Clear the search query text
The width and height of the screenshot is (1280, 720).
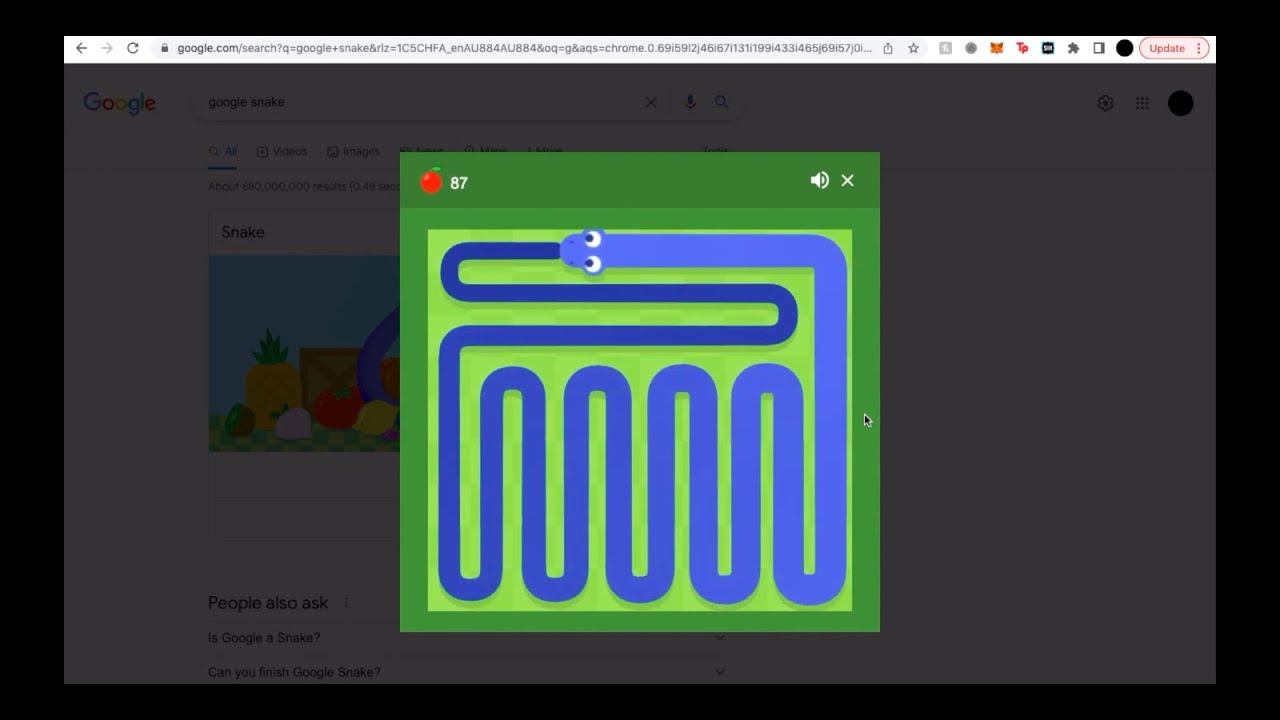(651, 102)
